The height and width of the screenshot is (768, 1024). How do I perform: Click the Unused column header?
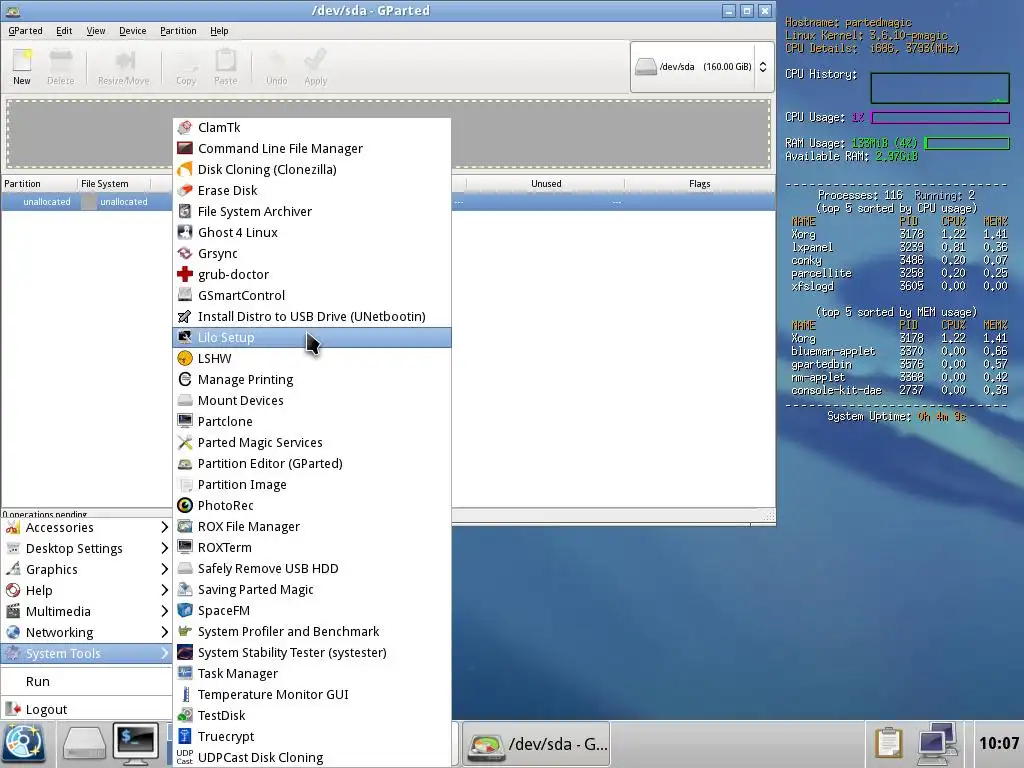coord(546,184)
